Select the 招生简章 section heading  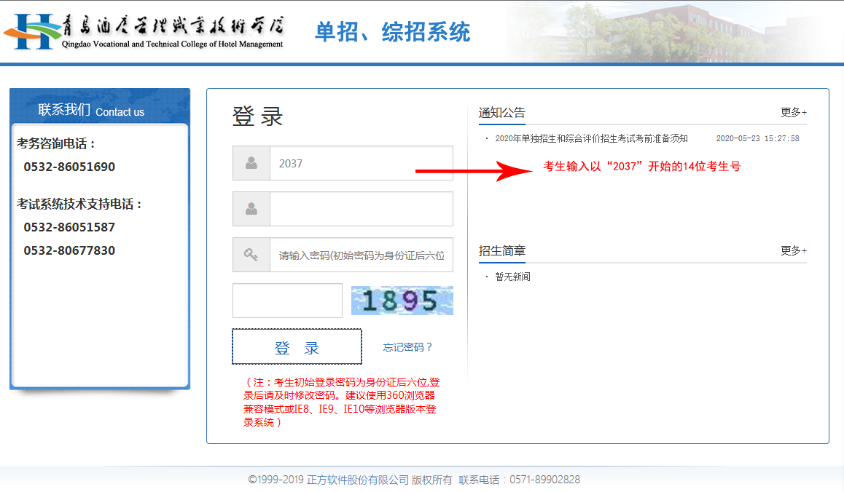click(x=502, y=250)
